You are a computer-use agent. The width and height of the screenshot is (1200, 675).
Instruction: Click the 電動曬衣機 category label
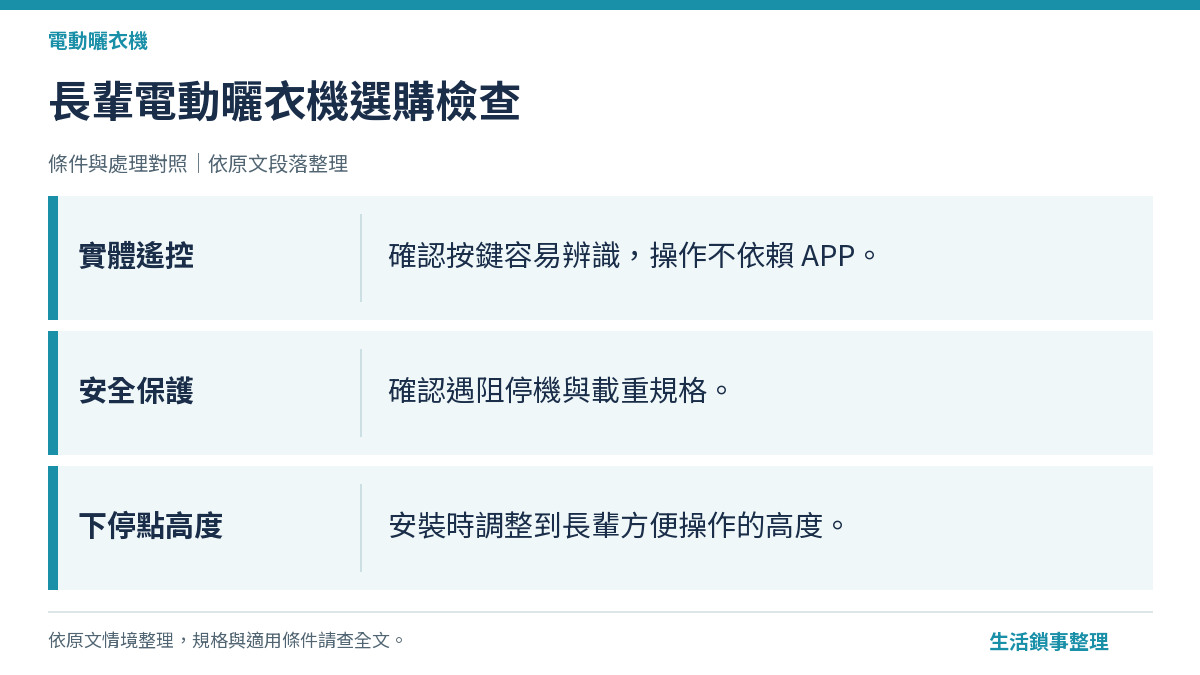tap(98, 41)
